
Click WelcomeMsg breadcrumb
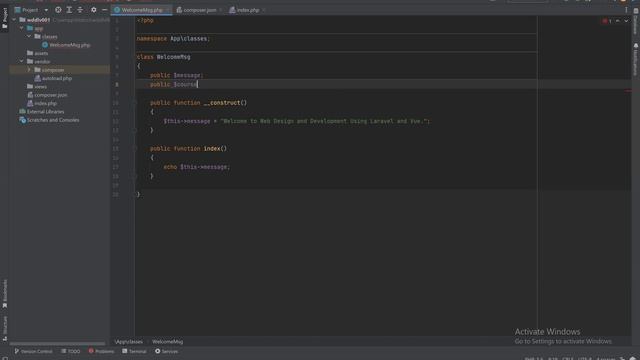tap(167, 342)
